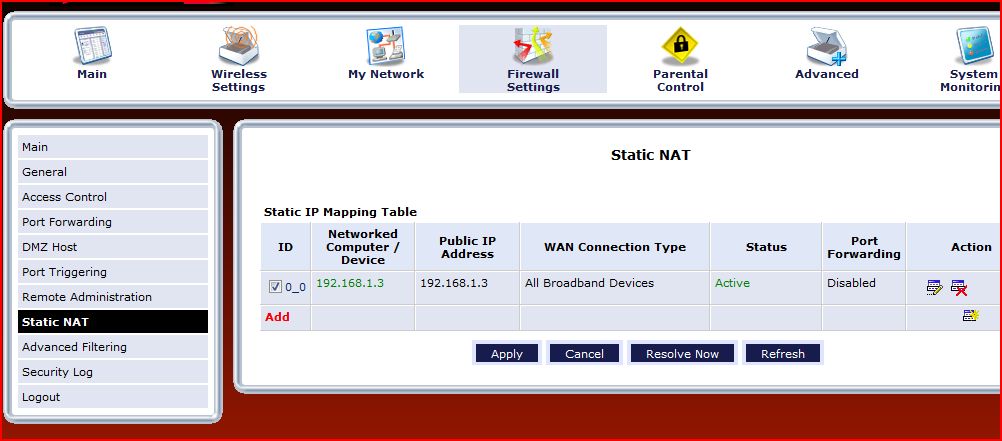Click the Public IP Address column header
1002x441 pixels.
[x=466, y=247]
